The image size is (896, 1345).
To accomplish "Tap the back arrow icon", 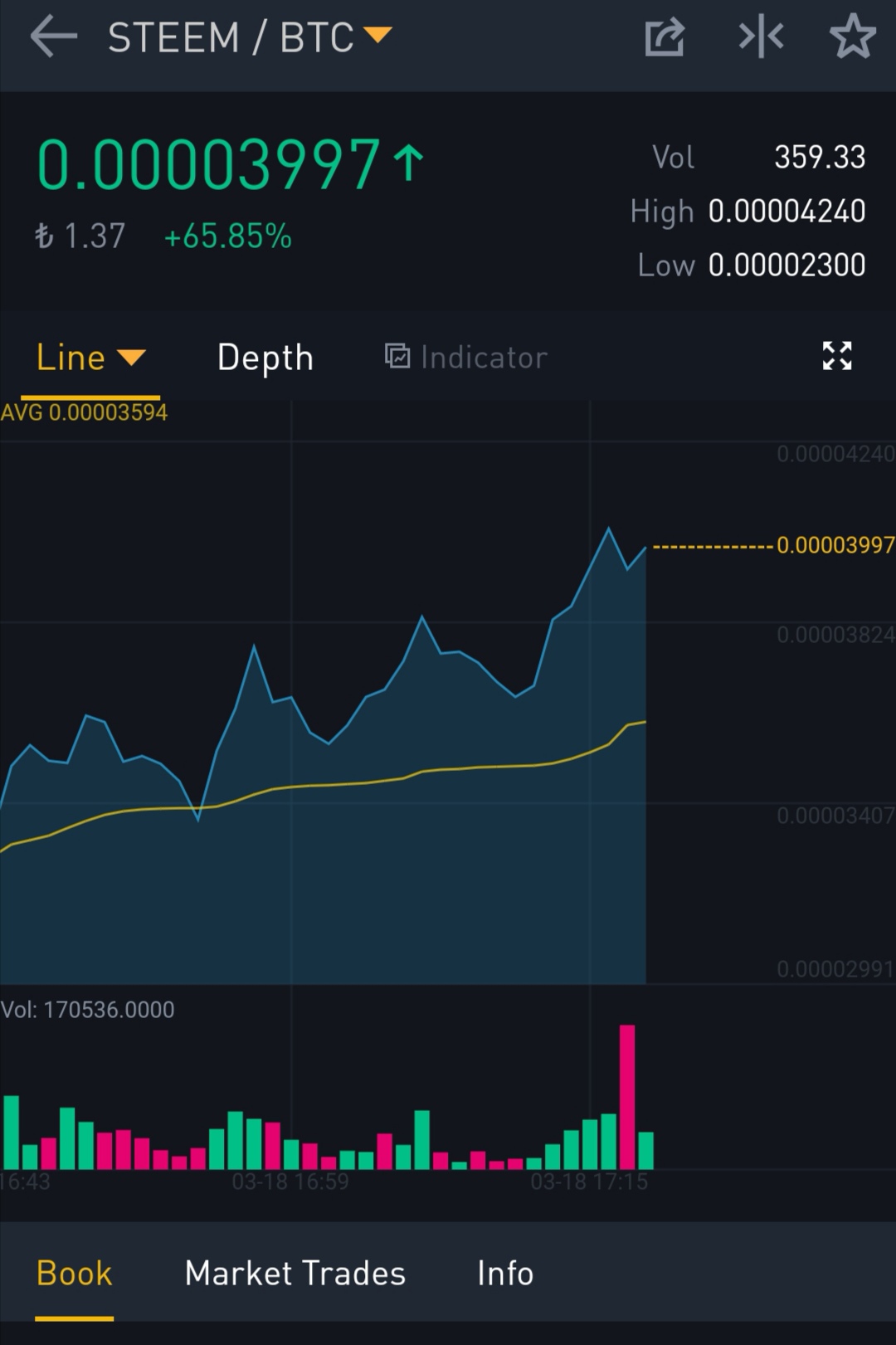I will [53, 37].
